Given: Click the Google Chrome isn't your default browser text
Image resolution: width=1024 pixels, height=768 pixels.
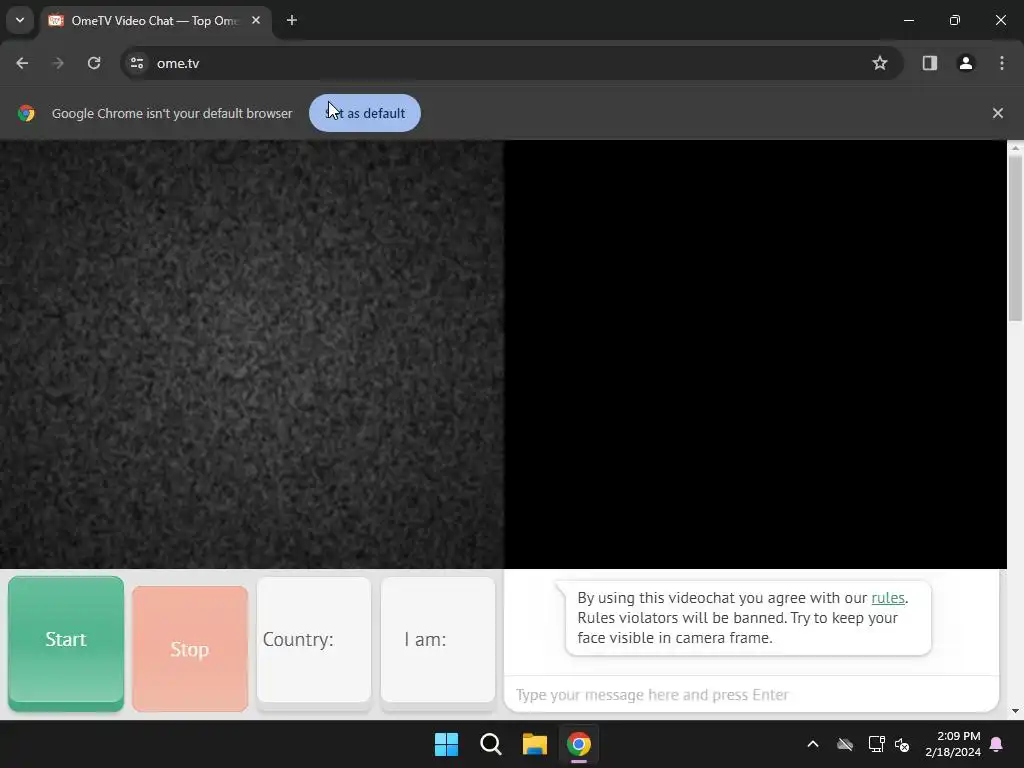Looking at the screenshot, I should click(172, 113).
